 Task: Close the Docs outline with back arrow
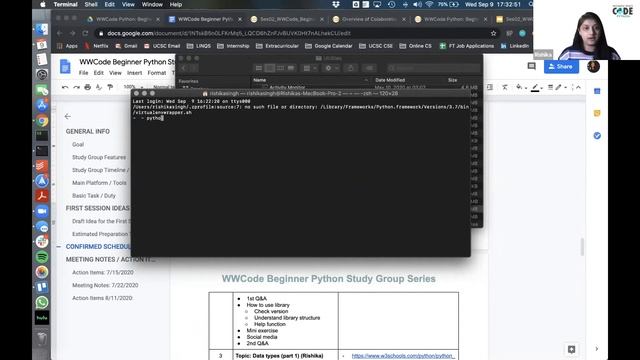tap(68, 117)
